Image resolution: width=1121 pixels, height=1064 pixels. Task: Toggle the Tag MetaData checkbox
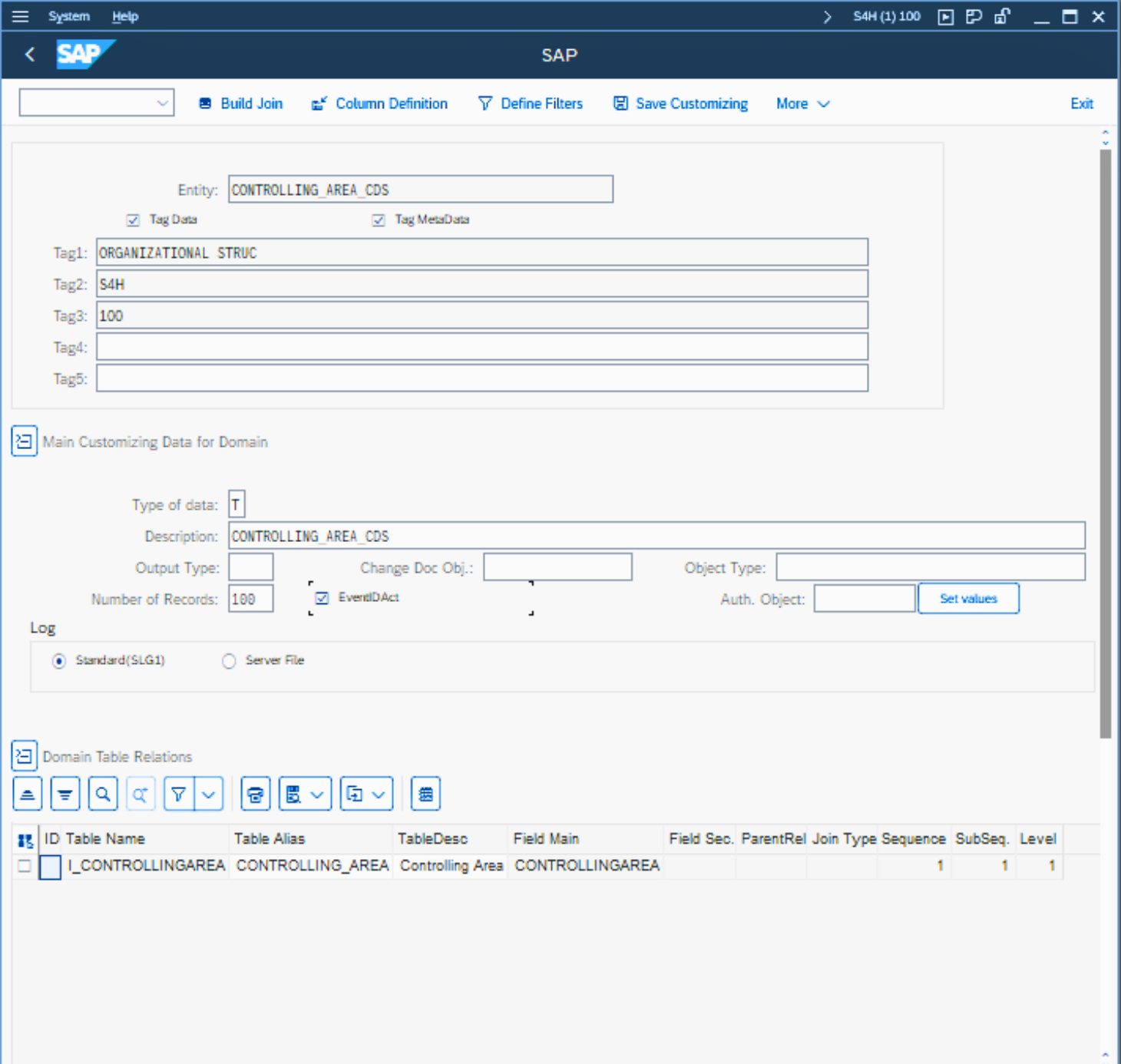click(379, 220)
